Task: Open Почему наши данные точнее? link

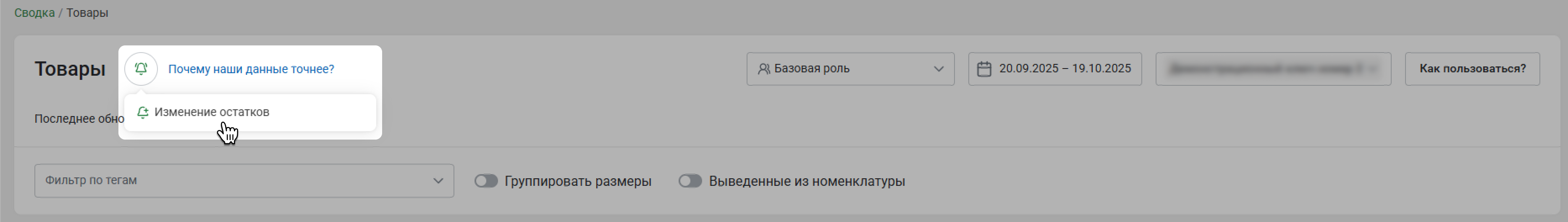Action: click(x=251, y=69)
